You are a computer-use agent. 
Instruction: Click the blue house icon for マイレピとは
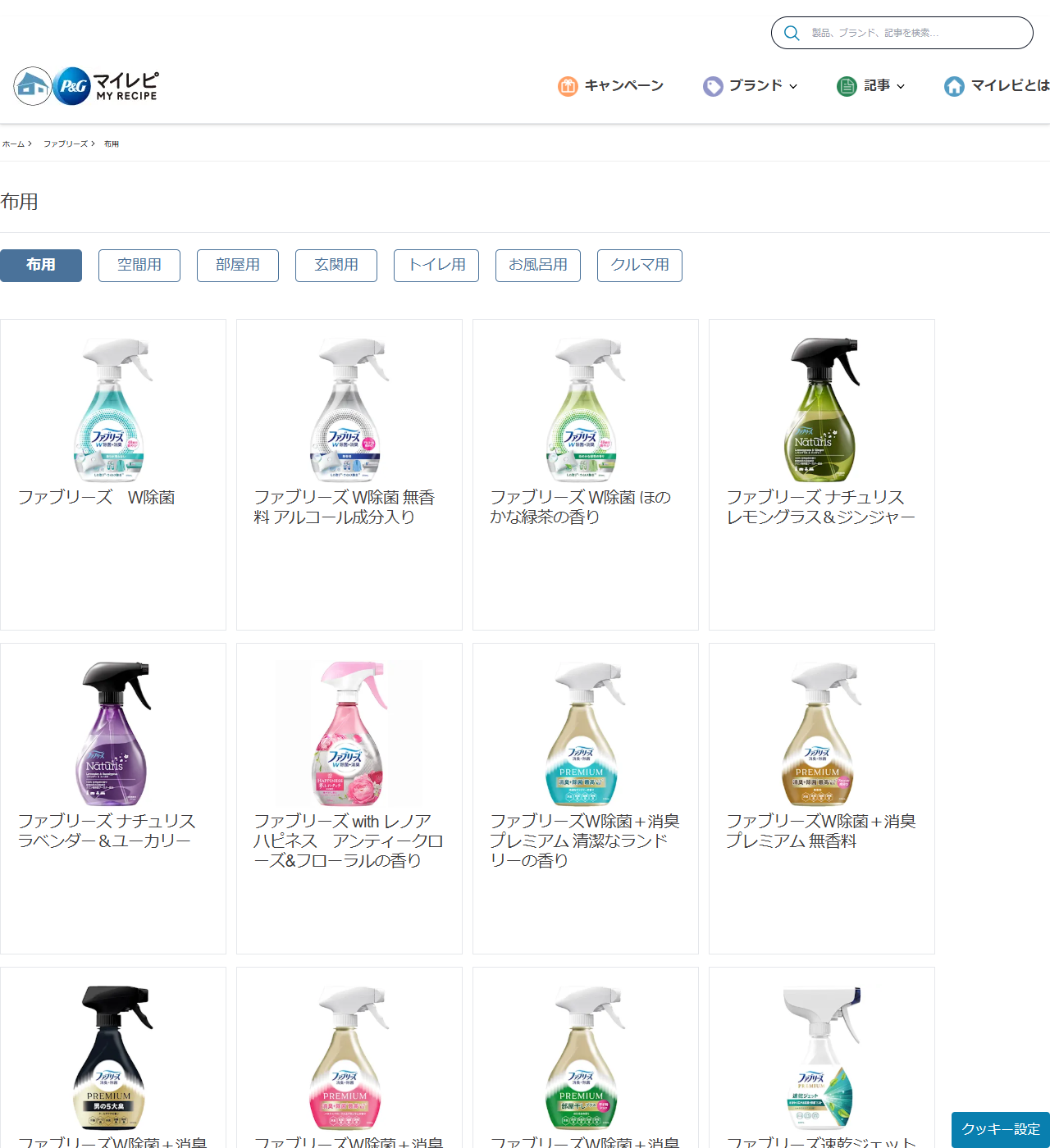click(954, 86)
